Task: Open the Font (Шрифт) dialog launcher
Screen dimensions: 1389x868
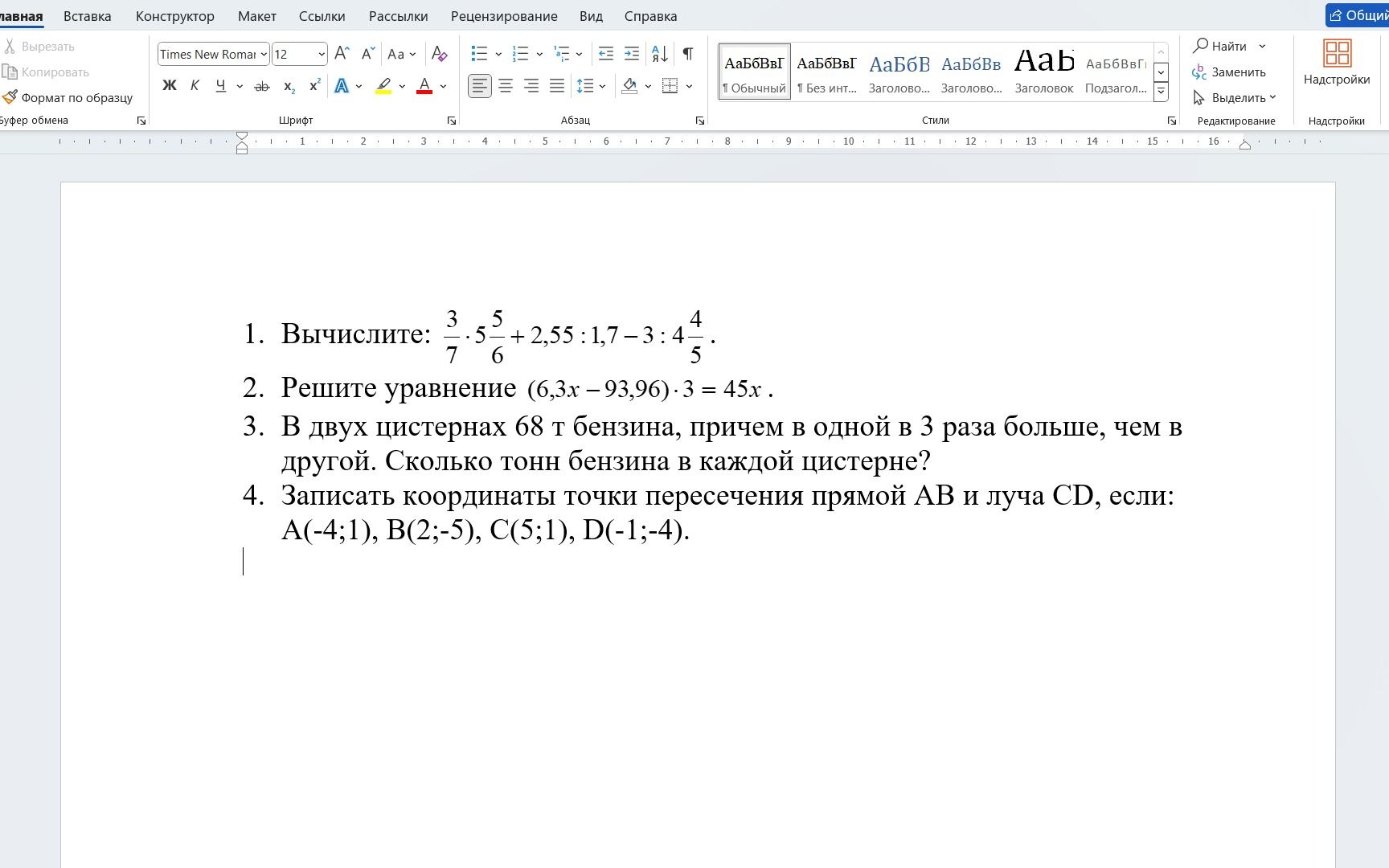Action: point(452,121)
